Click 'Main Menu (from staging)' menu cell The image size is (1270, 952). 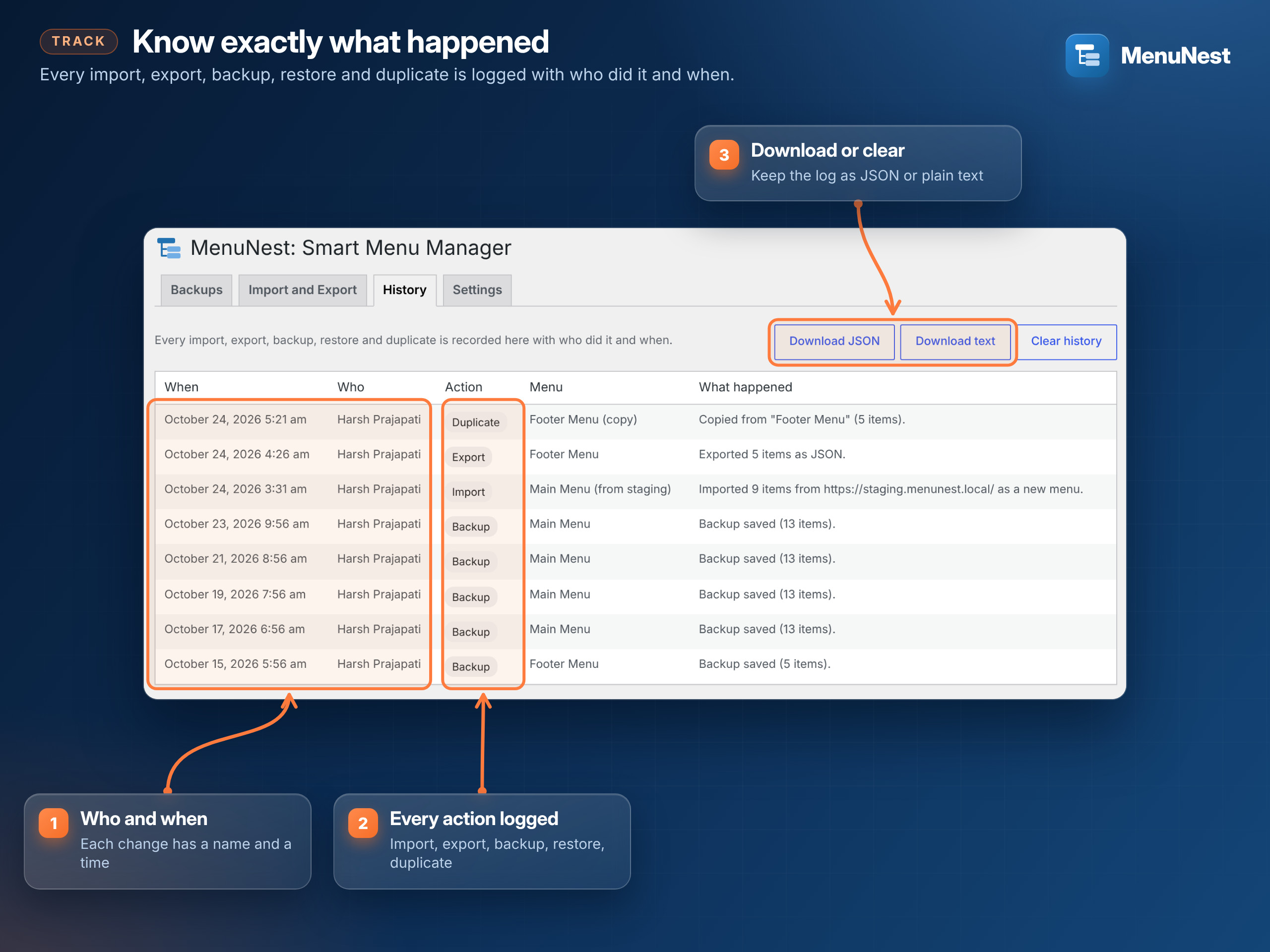click(x=600, y=489)
